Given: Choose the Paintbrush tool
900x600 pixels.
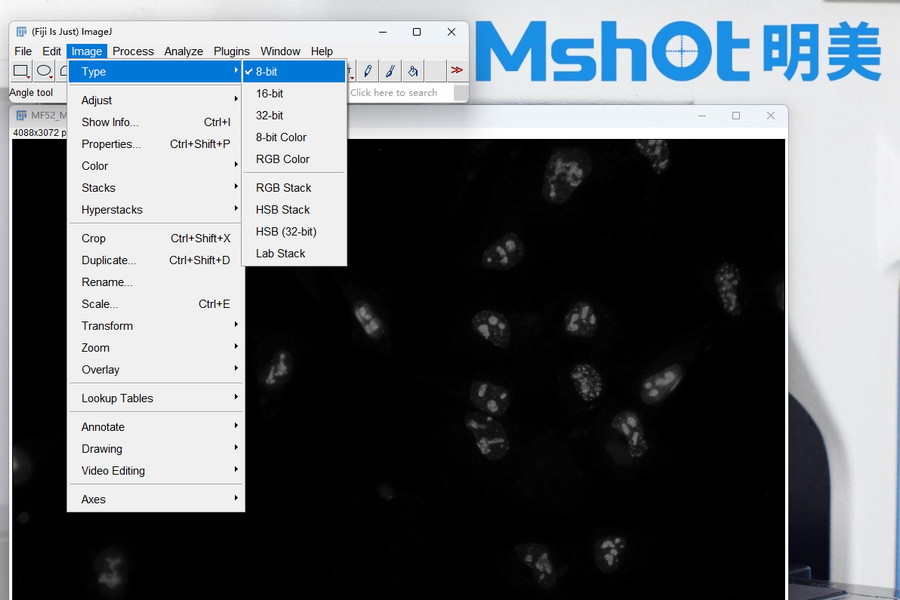Looking at the screenshot, I should (390, 71).
